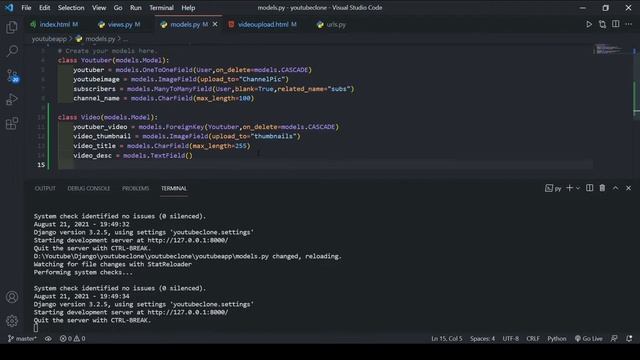Kill the terminal with trash icon
640x360 pixels.
pos(602,188)
